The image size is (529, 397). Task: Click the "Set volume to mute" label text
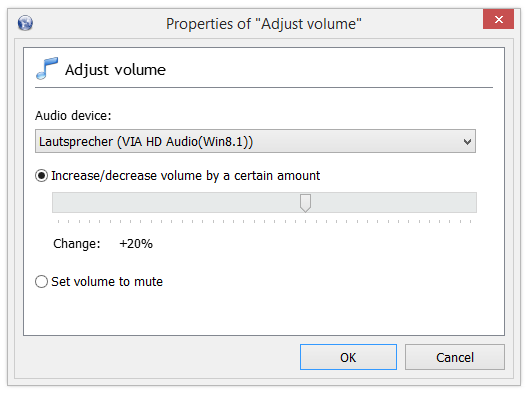coord(107,282)
